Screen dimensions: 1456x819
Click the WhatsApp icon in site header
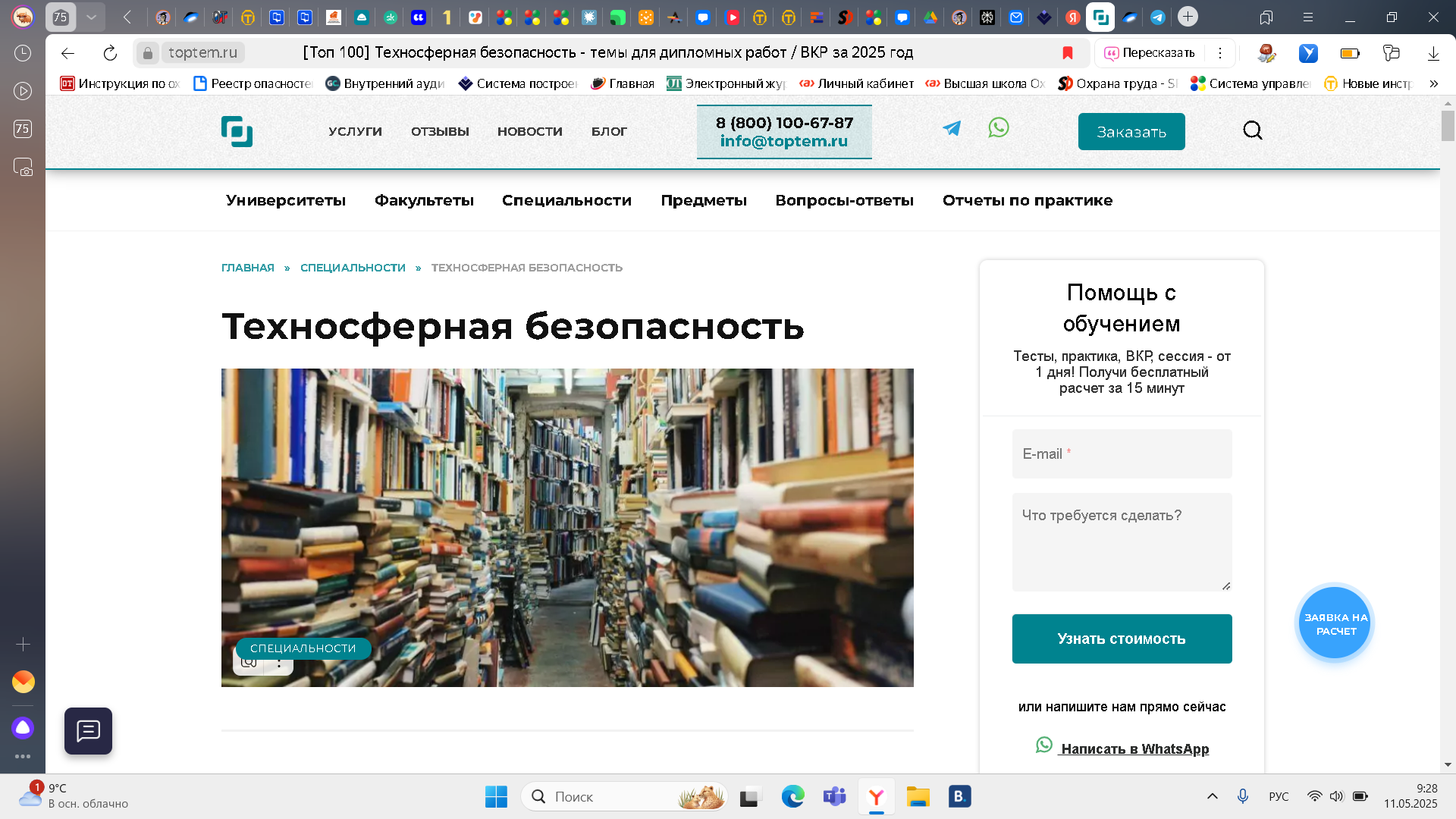(999, 127)
